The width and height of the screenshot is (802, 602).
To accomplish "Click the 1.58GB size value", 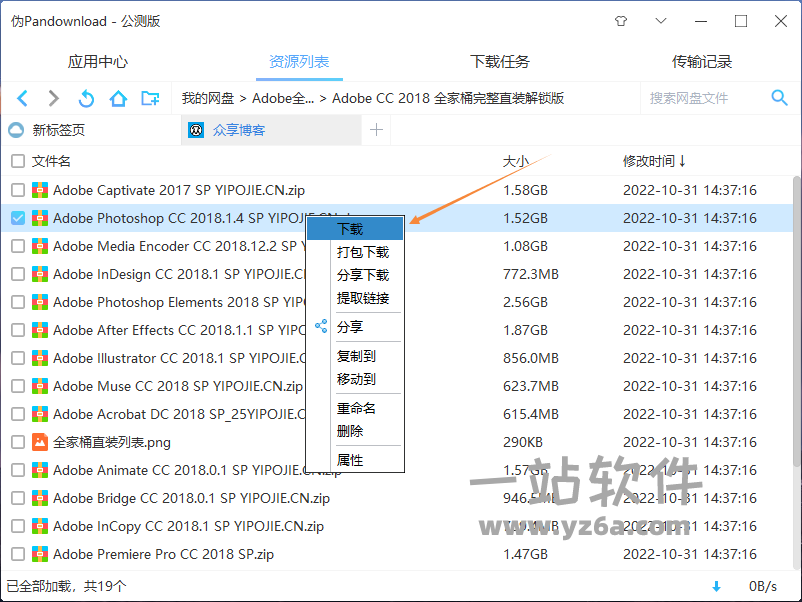I will tap(525, 190).
